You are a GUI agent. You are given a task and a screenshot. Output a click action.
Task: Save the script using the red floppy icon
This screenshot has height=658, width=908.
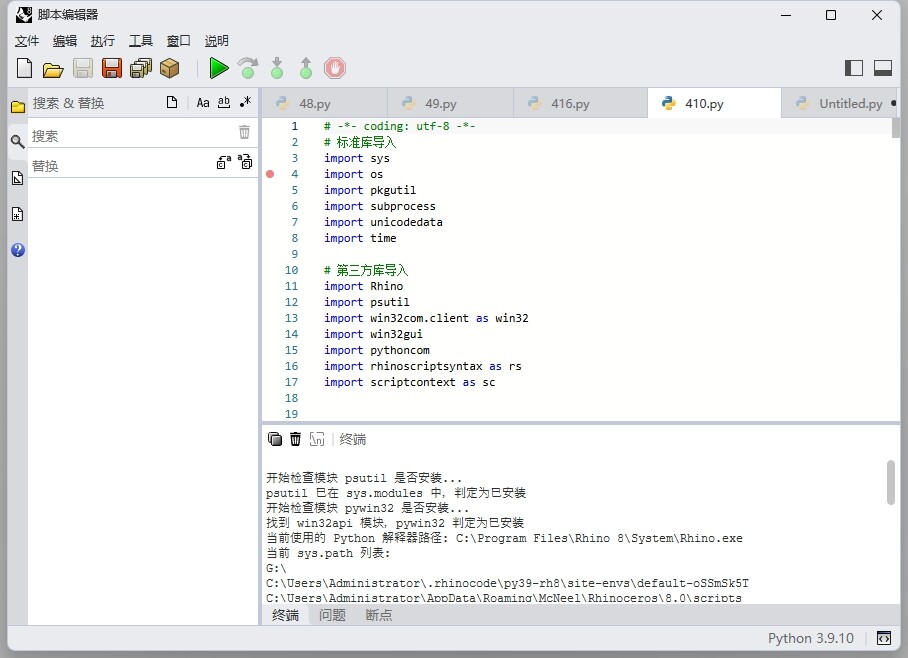coord(112,68)
